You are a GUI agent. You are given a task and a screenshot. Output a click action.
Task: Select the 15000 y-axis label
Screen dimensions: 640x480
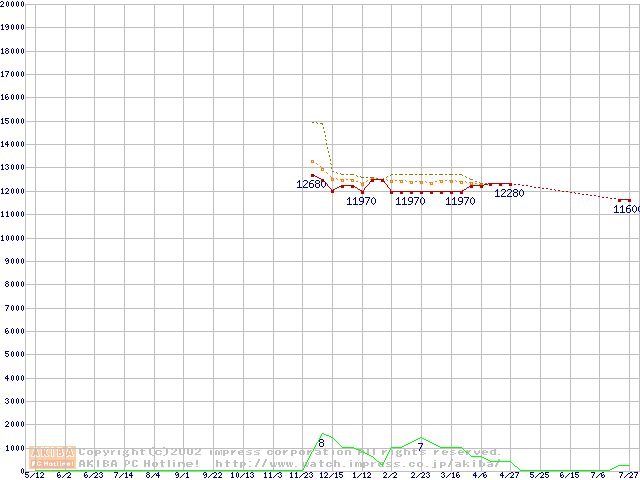tap(12, 121)
